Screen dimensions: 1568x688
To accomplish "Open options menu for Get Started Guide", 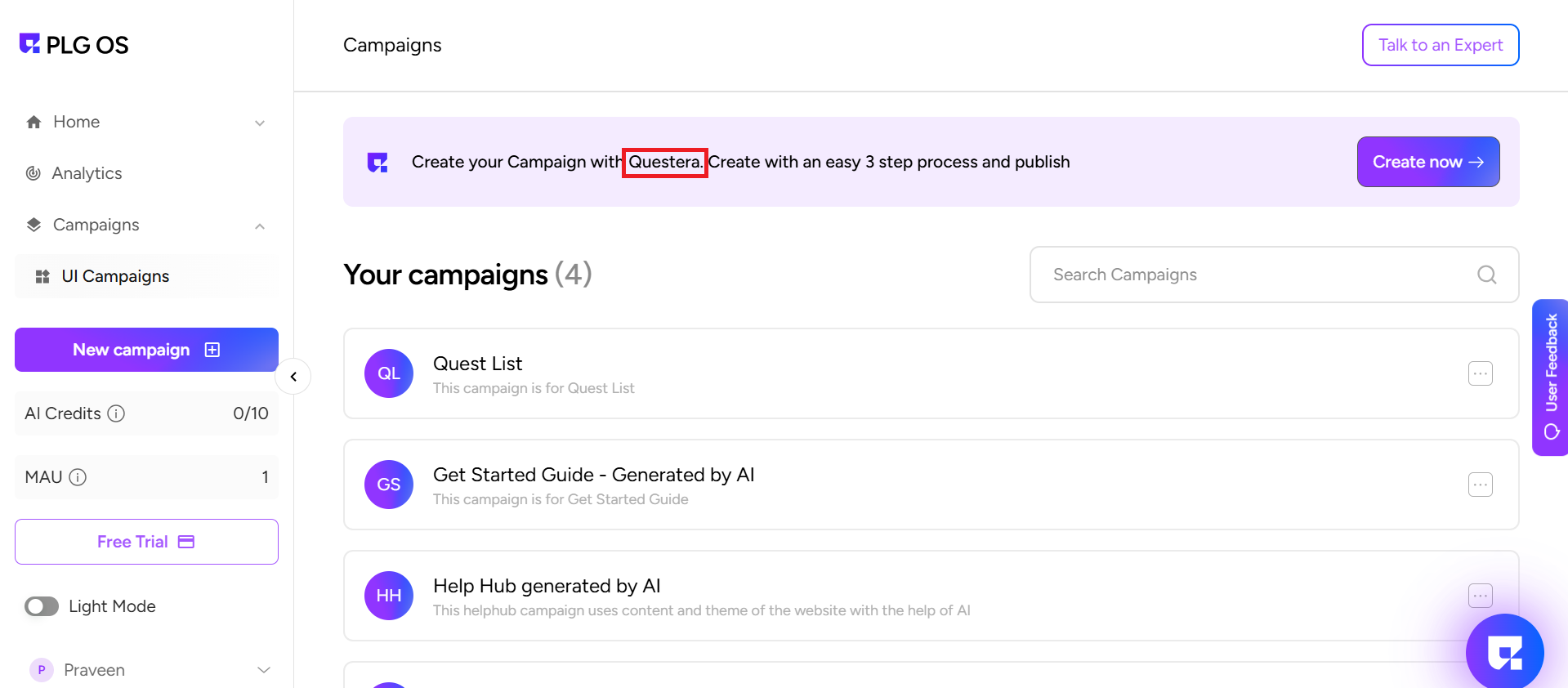I will coord(1480,485).
